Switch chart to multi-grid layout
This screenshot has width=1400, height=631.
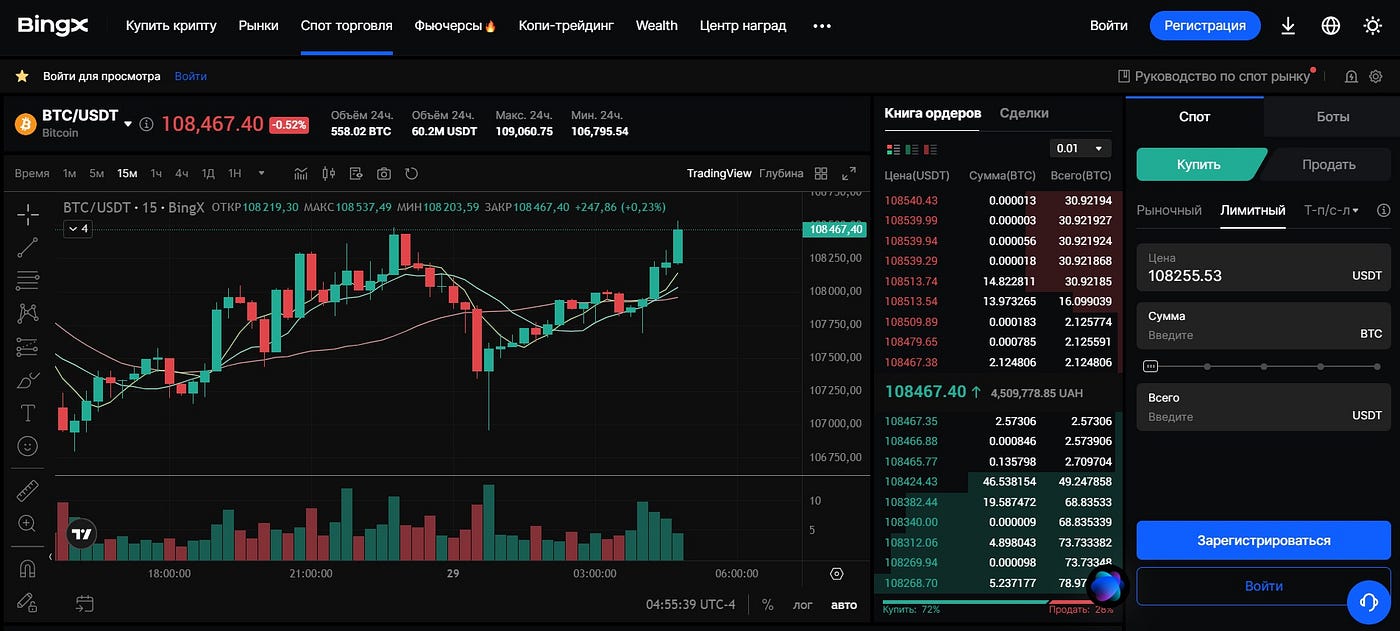[x=821, y=173]
